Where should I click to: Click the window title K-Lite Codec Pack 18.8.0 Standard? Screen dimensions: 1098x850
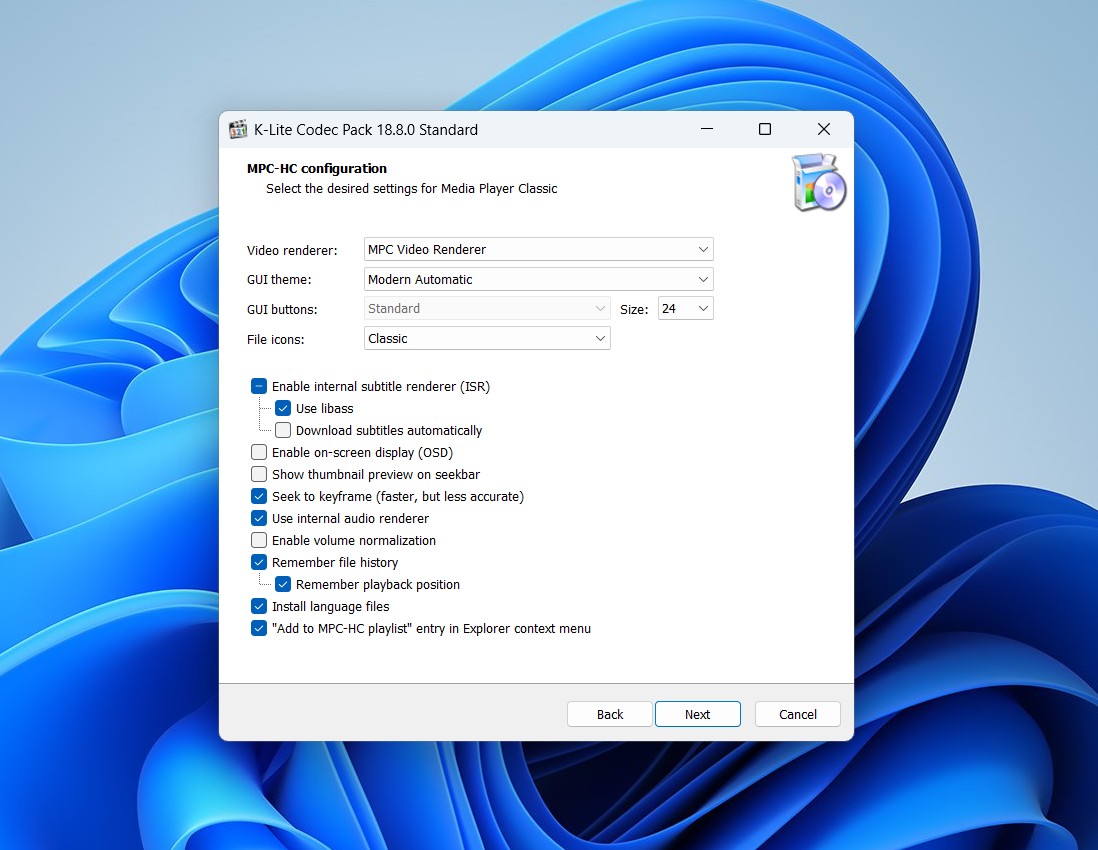click(x=366, y=130)
